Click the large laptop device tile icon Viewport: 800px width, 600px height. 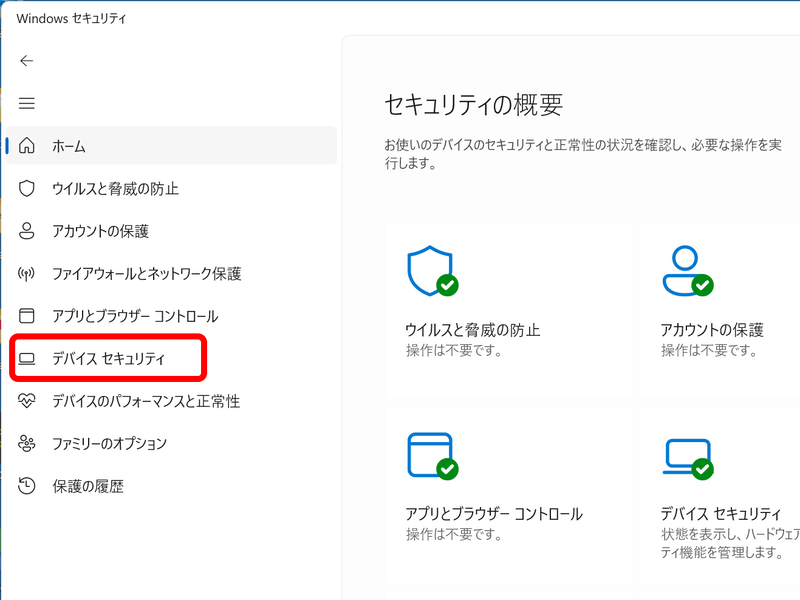click(687, 459)
